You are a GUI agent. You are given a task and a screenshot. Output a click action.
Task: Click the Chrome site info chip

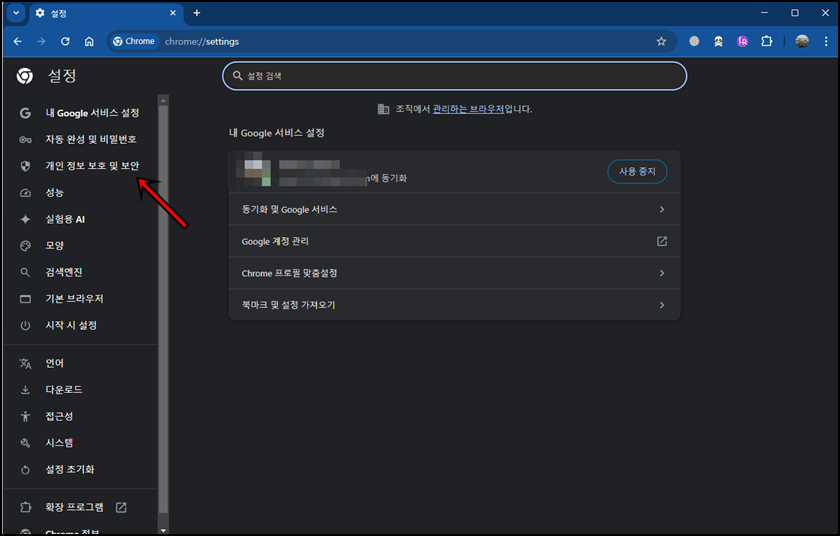(x=134, y=41)
